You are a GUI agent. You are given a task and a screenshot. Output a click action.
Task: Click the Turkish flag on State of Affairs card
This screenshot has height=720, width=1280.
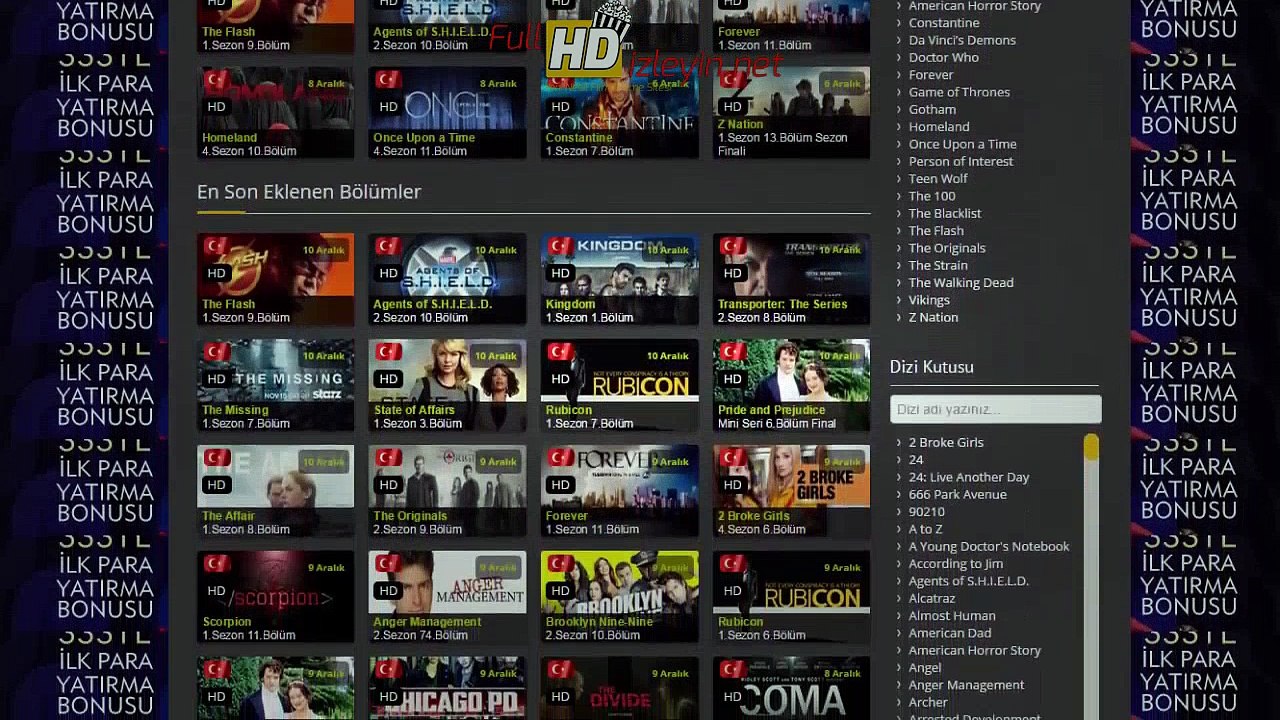388,352
